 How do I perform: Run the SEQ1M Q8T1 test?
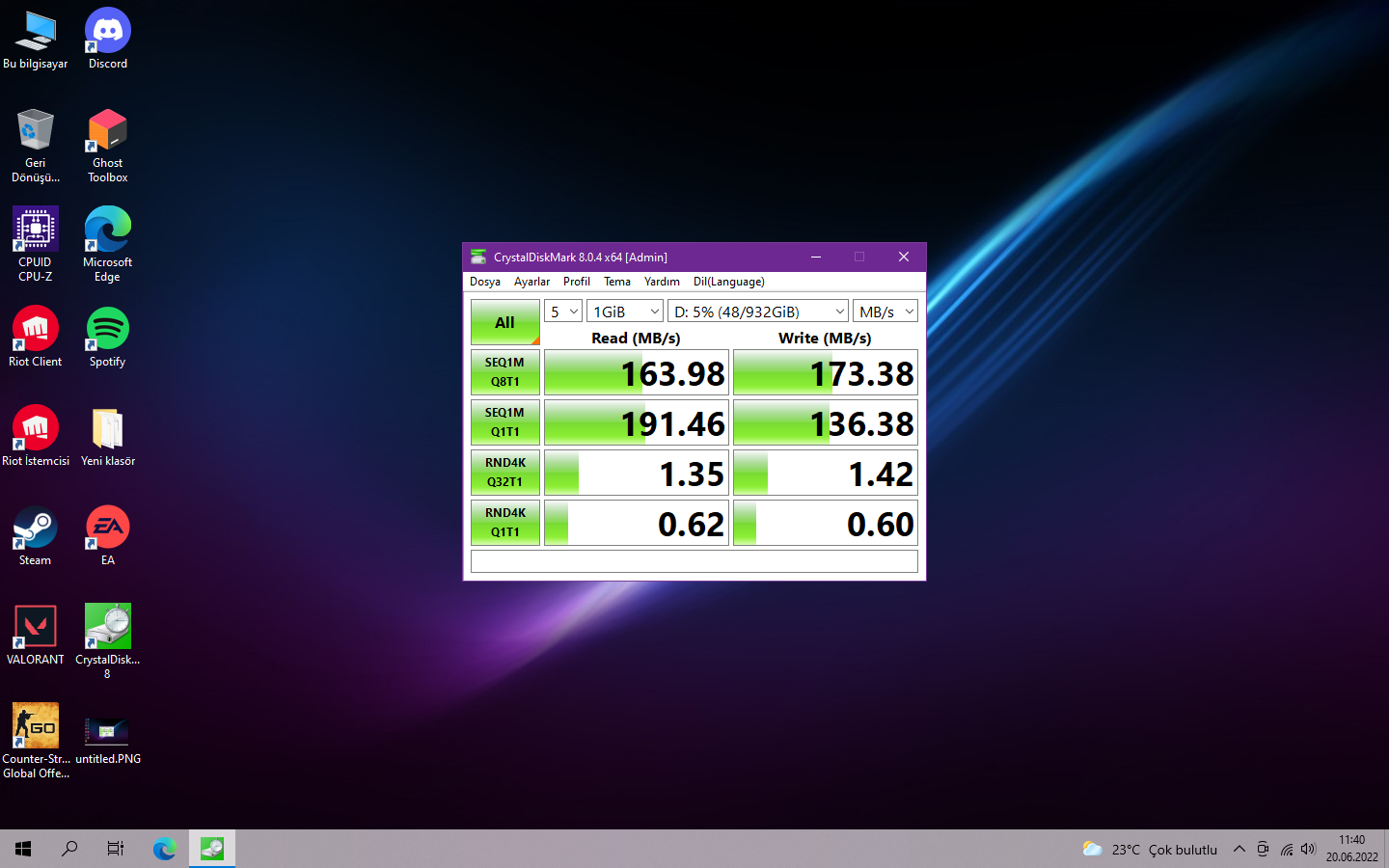tap(505, 372)
